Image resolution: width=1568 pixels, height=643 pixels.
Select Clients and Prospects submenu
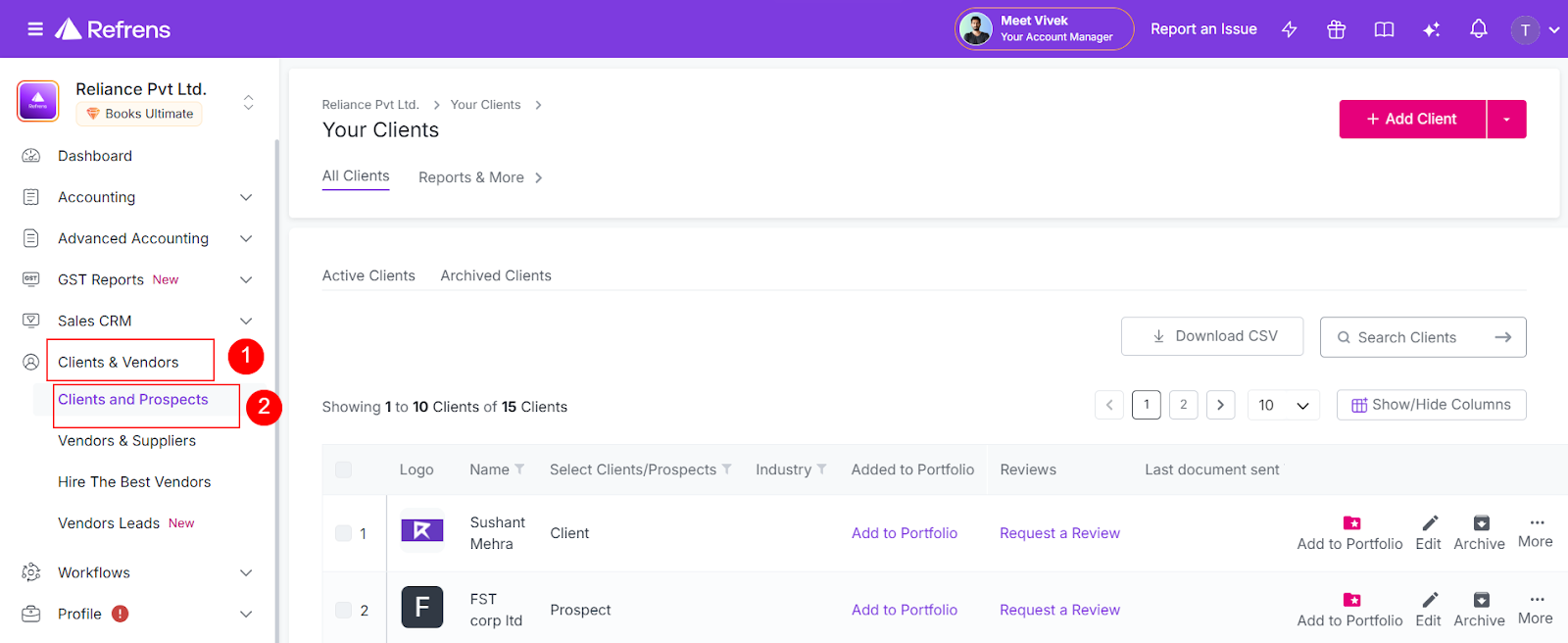pos(133,400)
